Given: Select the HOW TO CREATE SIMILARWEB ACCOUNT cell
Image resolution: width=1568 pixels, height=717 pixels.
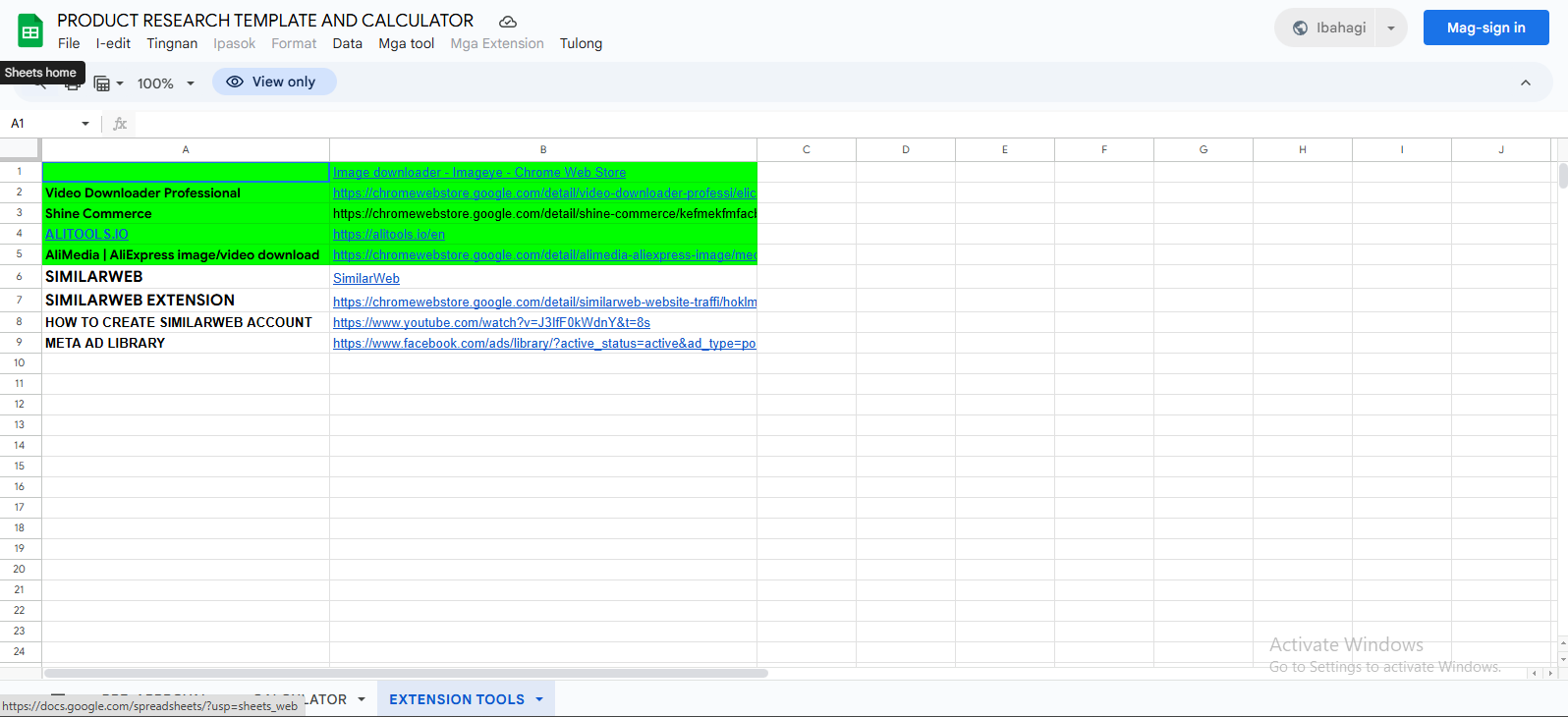Looking at the screenshot, I should (x=186, y=322).
